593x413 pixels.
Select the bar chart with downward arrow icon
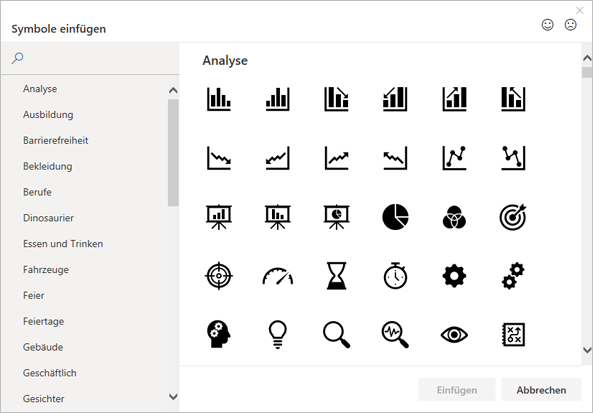(336, 99)
